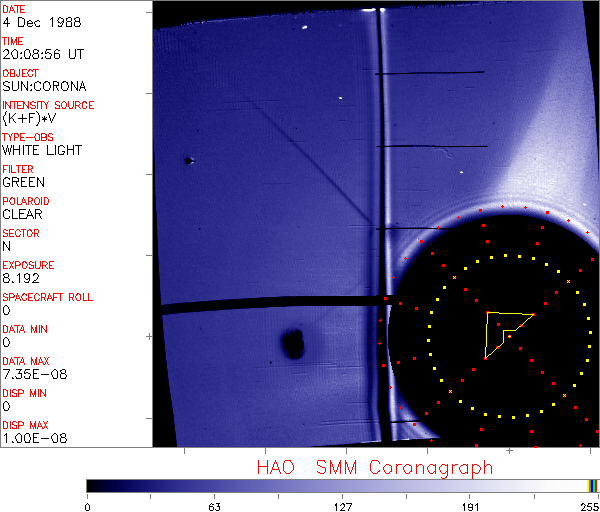Click the "DISP MAX" label
Viewport: 600px width, 512px height.
click(25, 425)
